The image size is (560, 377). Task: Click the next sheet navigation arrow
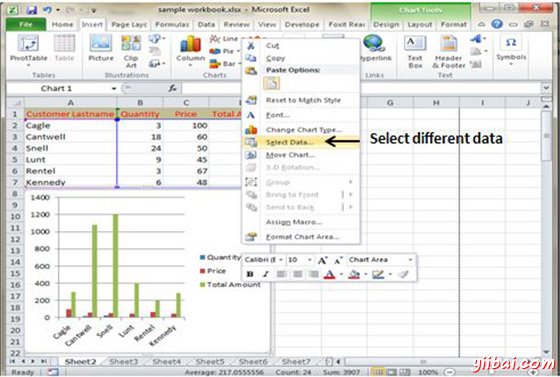coord(33,361)
